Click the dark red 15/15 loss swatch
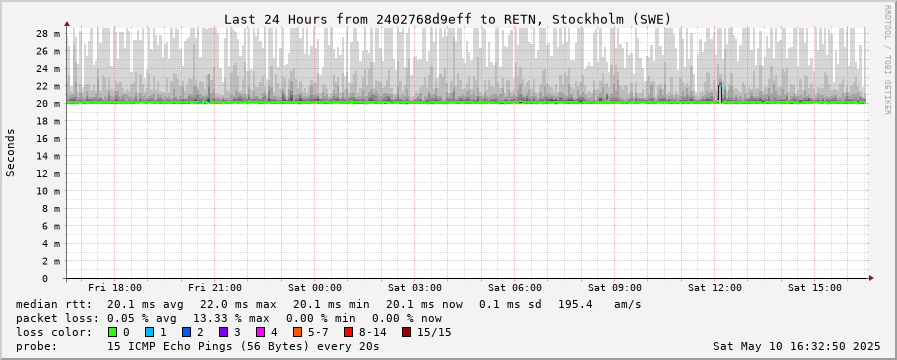The image size is (897, 360). pos(406,332)
